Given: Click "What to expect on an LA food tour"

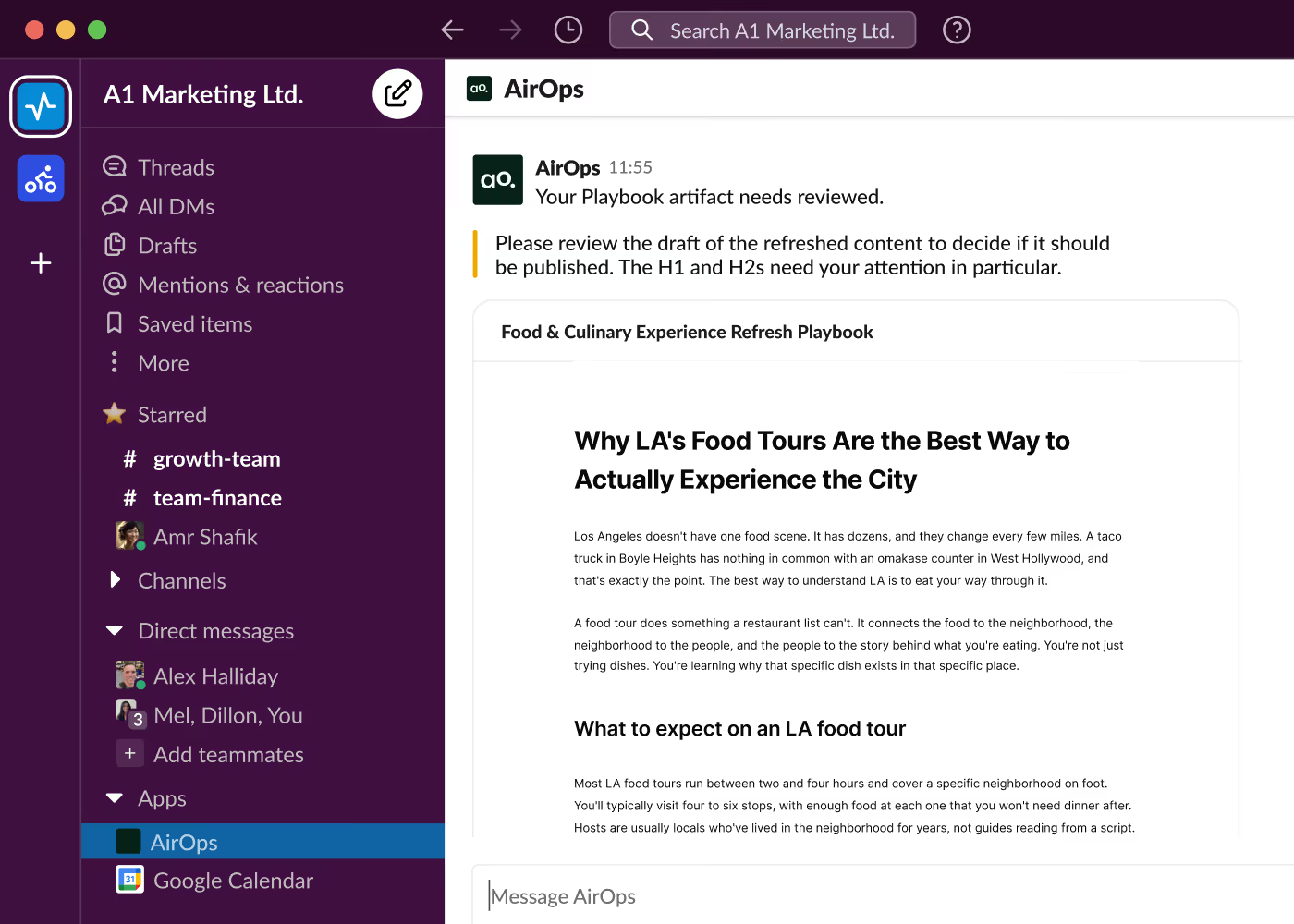Looking at the screenshot, I should tap(739, 729).
